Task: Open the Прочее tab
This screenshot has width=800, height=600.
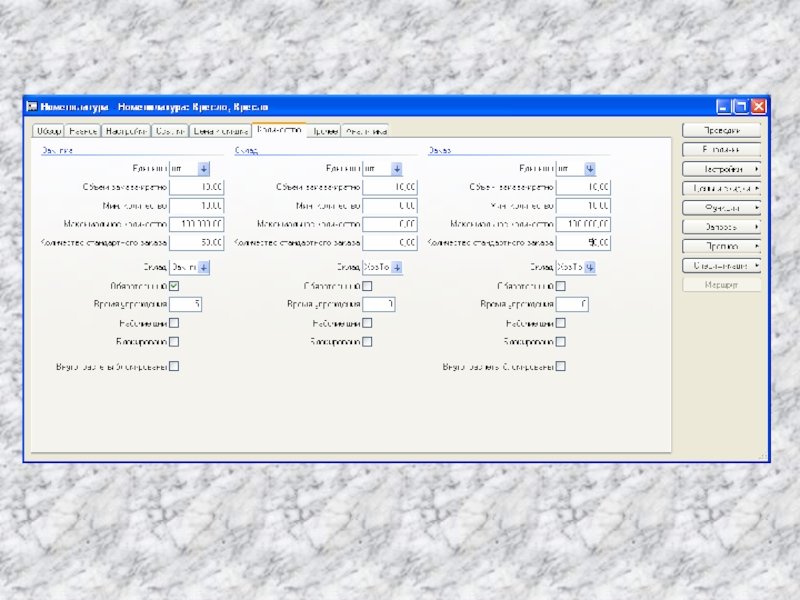Action: (x=324, y=131)
